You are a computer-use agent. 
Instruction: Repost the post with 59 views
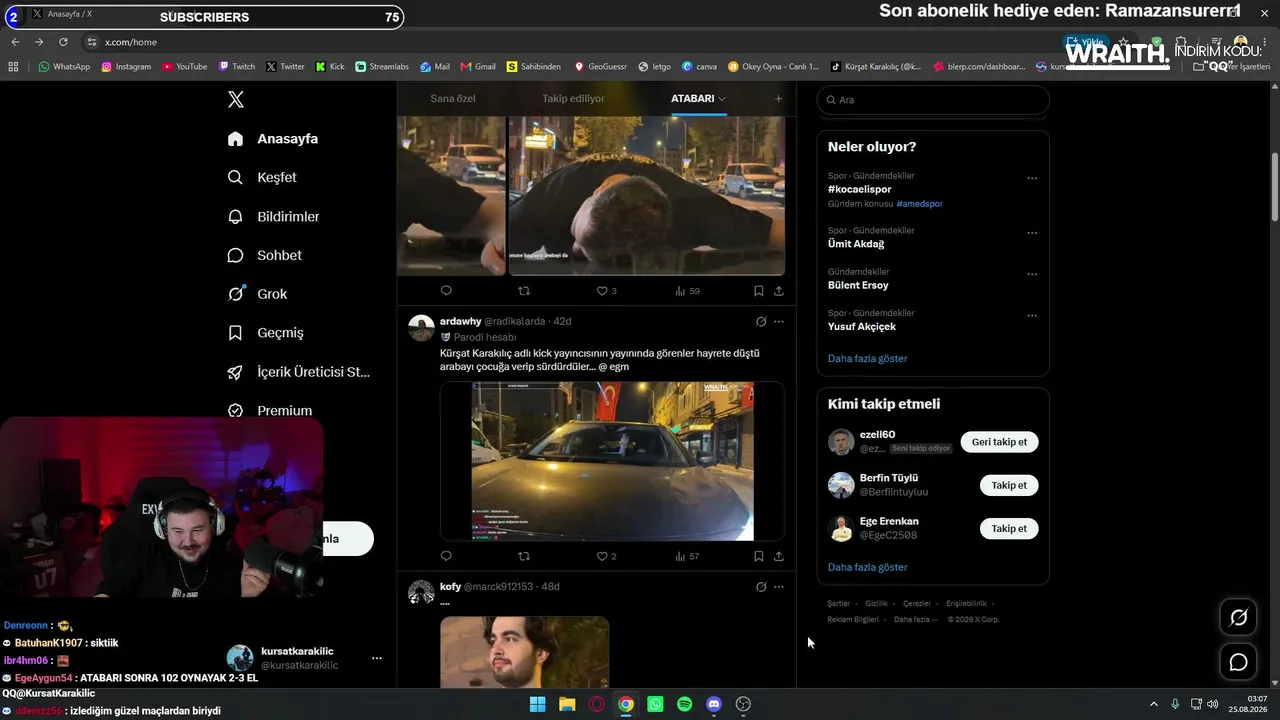point(523,291)
